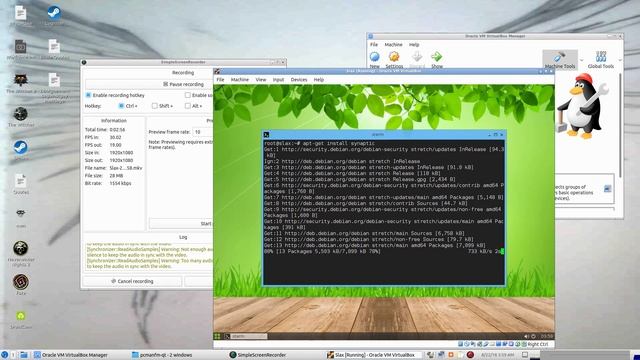Click the file manager taskbar launcher icon
The image size is (640, 360).
[x=24, y=355]
